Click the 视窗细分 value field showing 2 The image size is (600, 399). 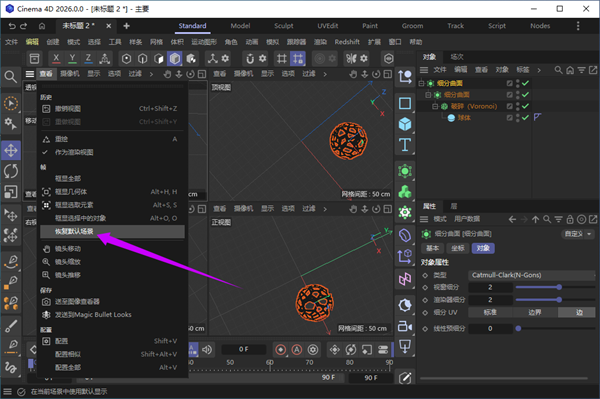(x=490, y=287)
